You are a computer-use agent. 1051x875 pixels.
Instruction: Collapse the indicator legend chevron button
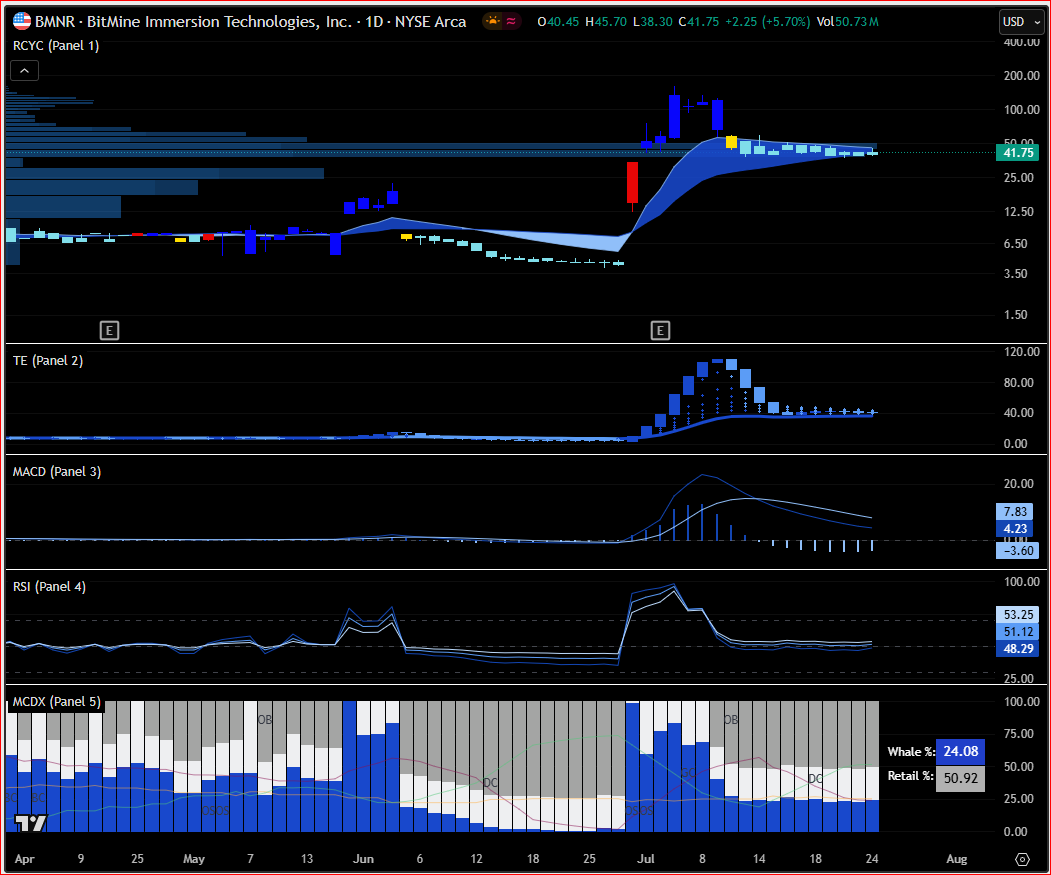tap(25, 70)
